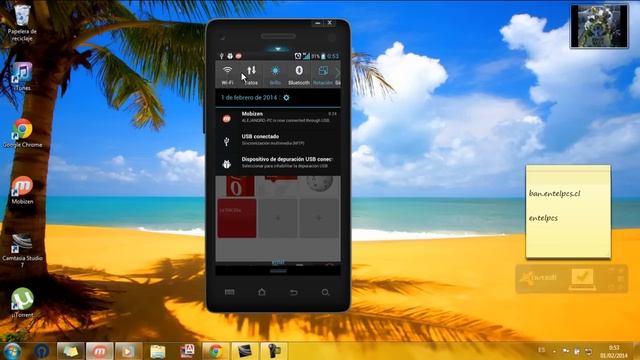Image resolution: width=640 pixels, height=360 pixels.
Task: Toggle Rotación quick setting
Action: (x=322, y=74)
